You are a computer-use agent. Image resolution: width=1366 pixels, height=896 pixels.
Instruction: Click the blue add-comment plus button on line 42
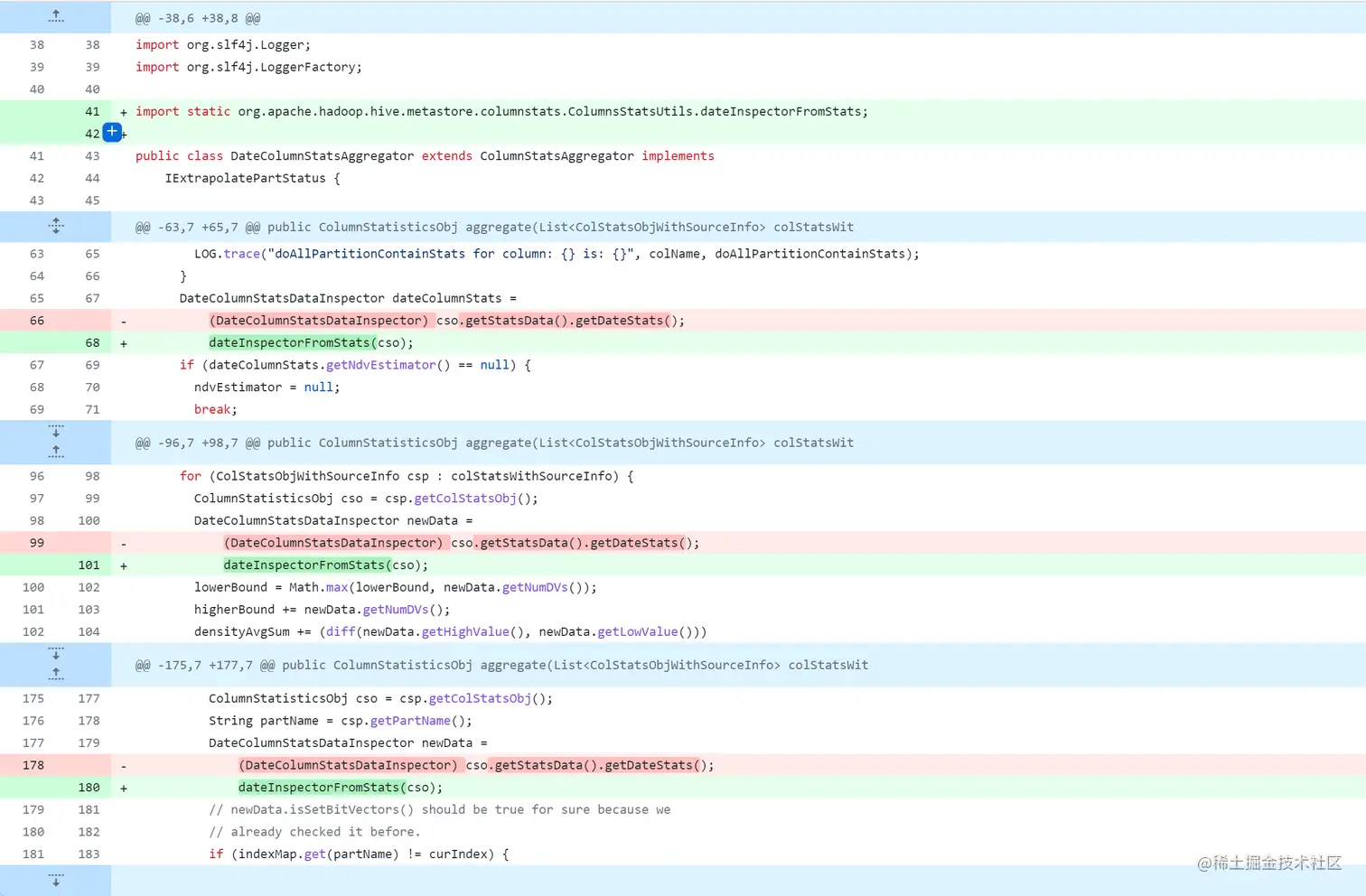112,132
